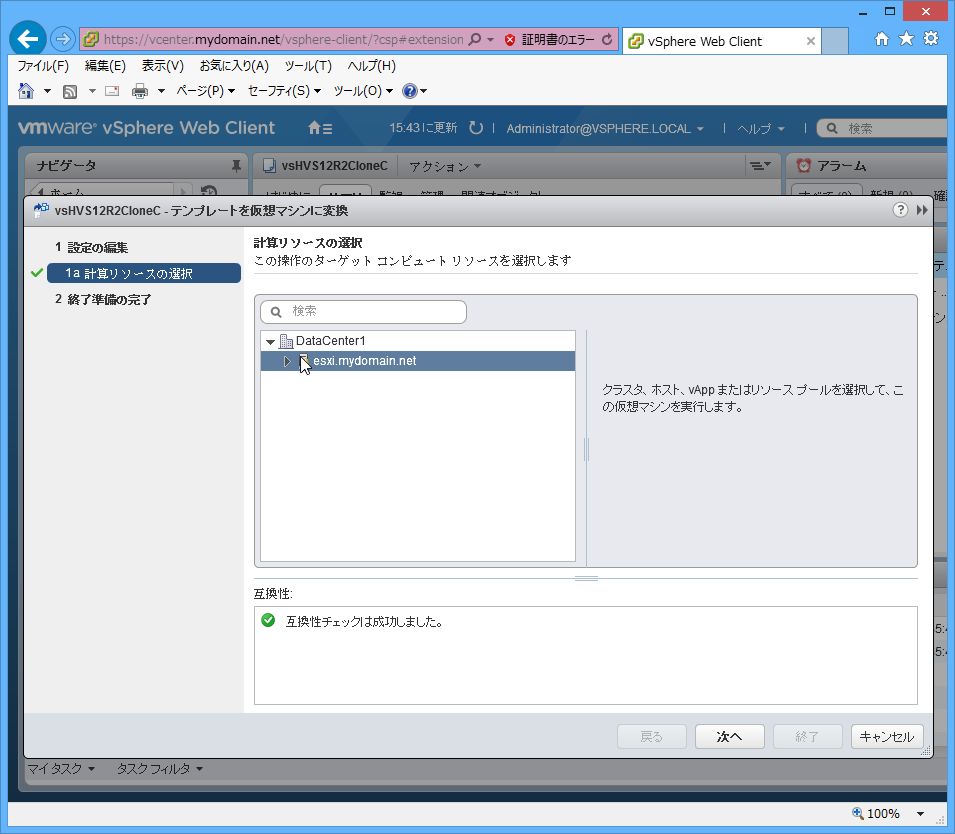Open the zoom level dropdown arrow in status bar
This screenshot has height=834, width=955.
click(x=920, y=814)
